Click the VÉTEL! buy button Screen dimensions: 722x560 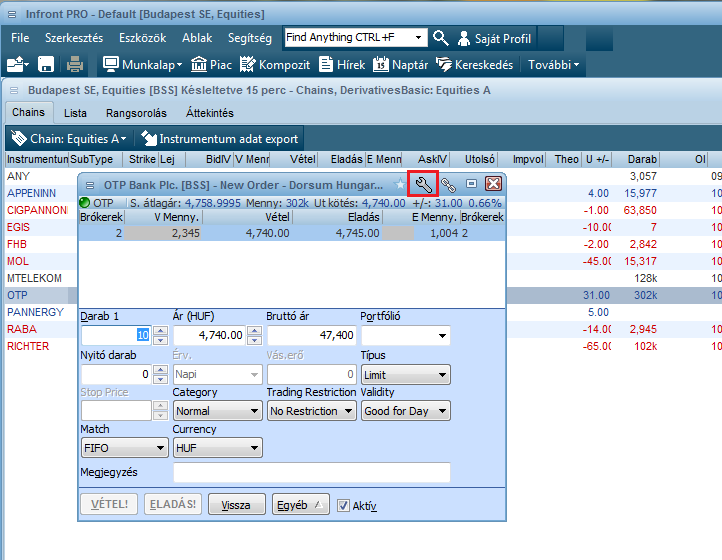pyautogui.click(x=109, y=504)
